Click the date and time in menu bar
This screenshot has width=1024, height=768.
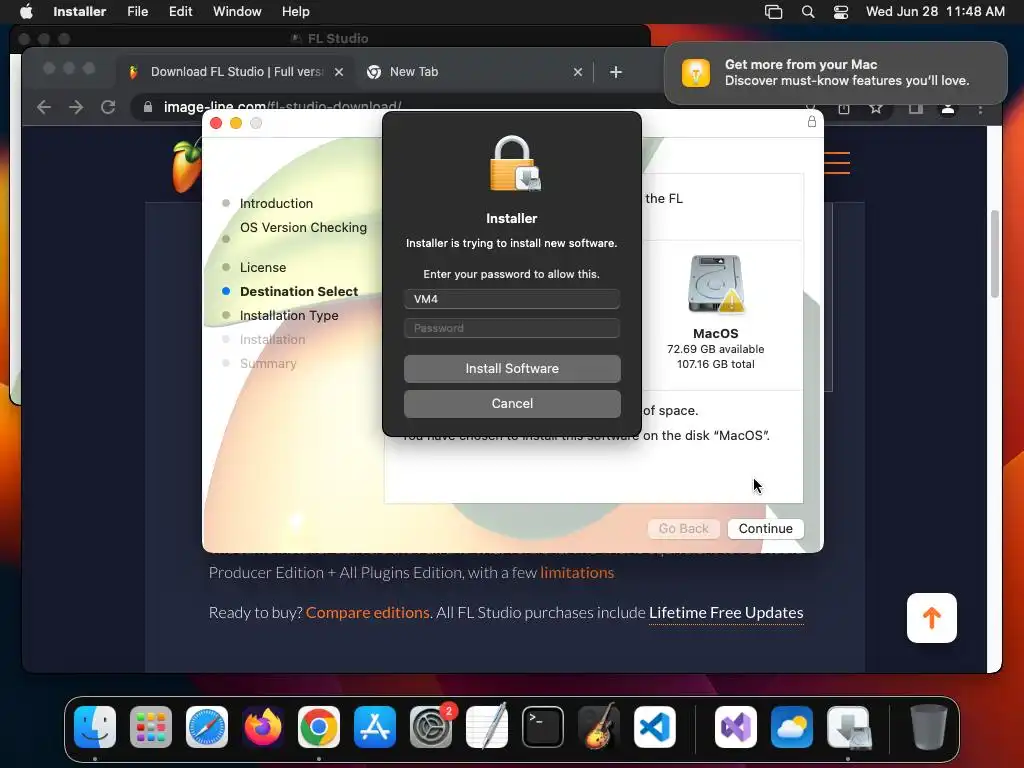(935, 11)
